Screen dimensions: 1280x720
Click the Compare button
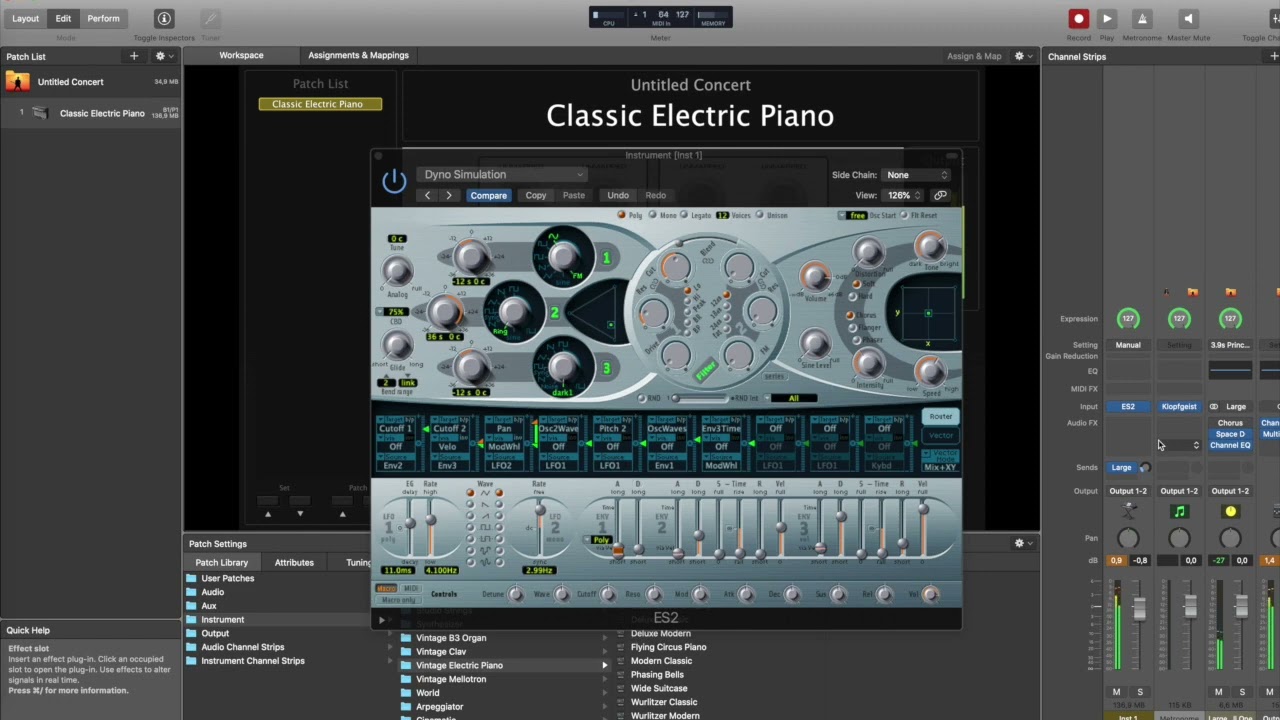click(489, 196)
